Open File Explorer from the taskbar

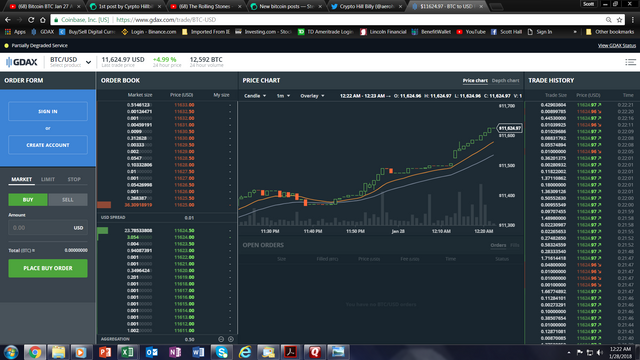58,352
